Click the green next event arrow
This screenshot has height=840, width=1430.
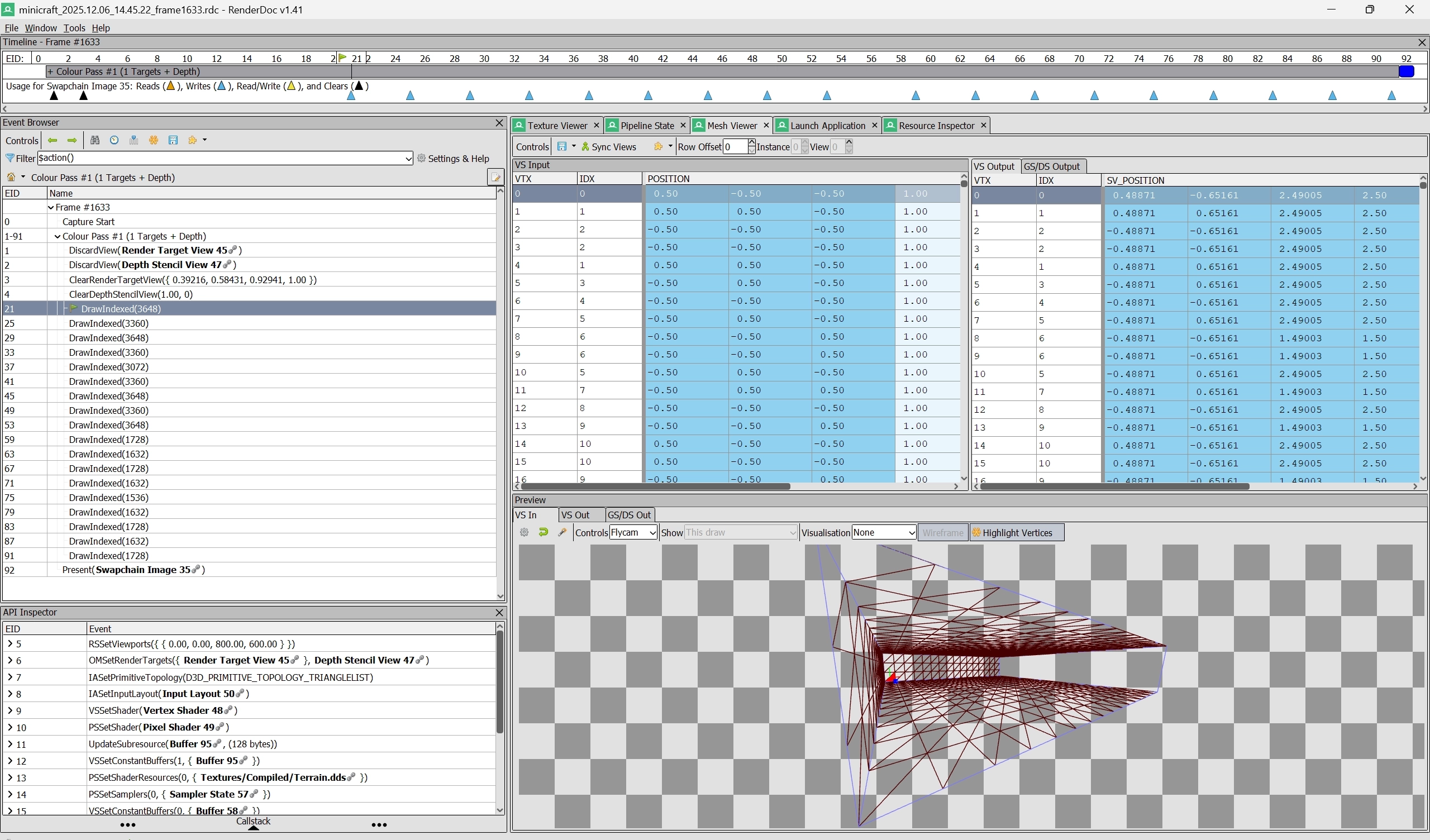(72, 140)
